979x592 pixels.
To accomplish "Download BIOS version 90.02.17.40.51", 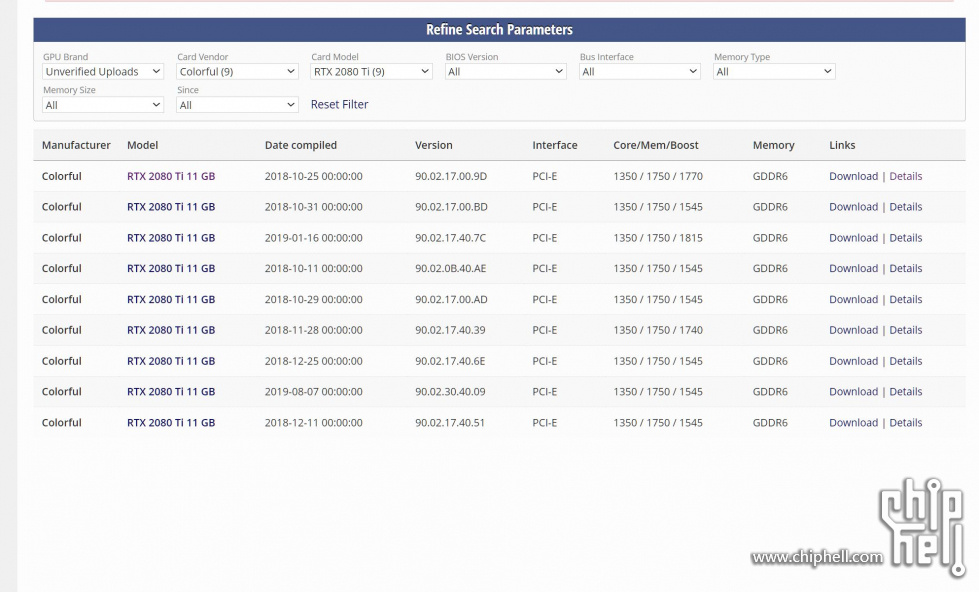I will 854,423.
